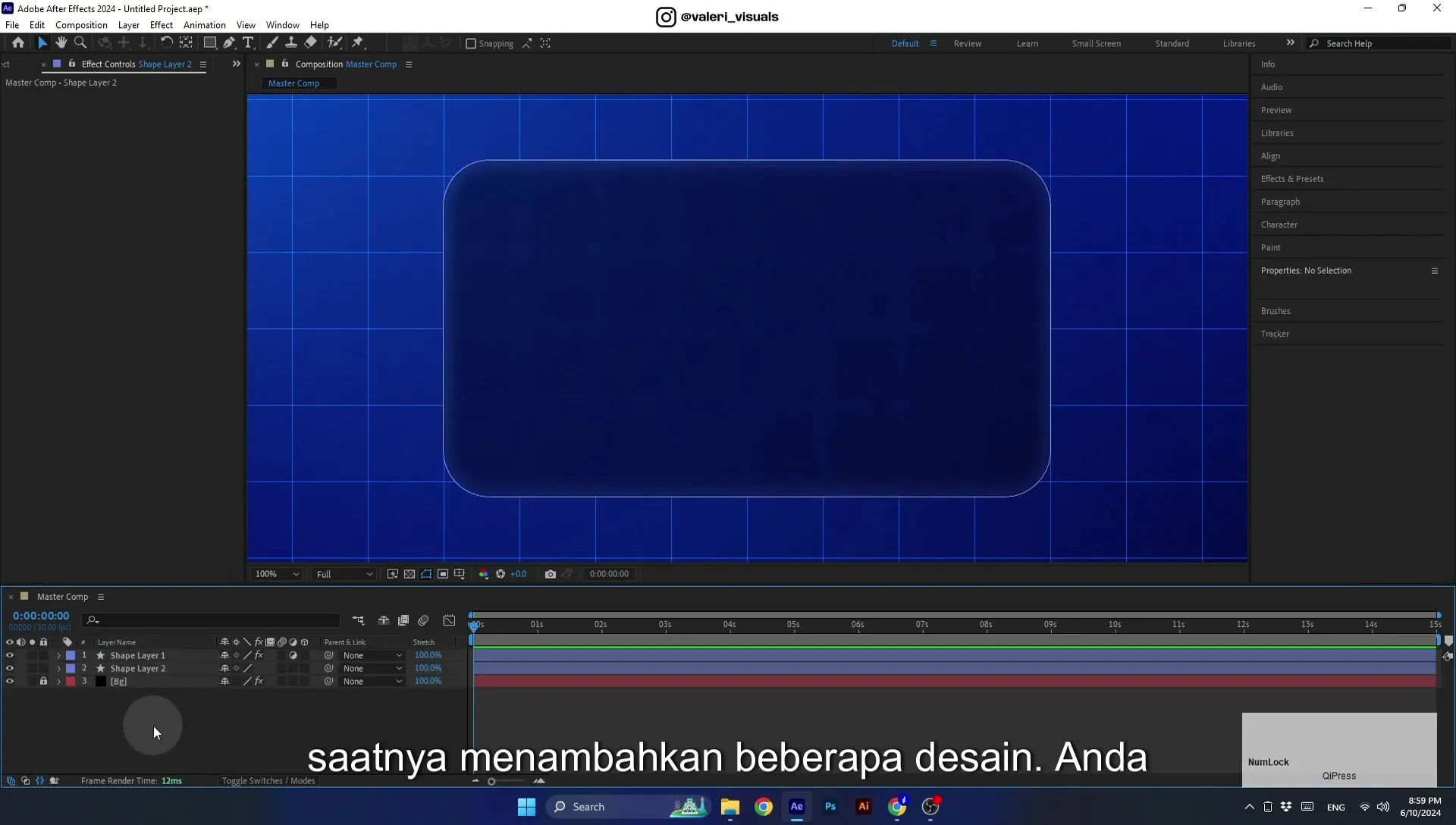Switch to the Review workspace
Viewport: 1456px width, 825px height.
pyautogui.click(x=968, y=44)
